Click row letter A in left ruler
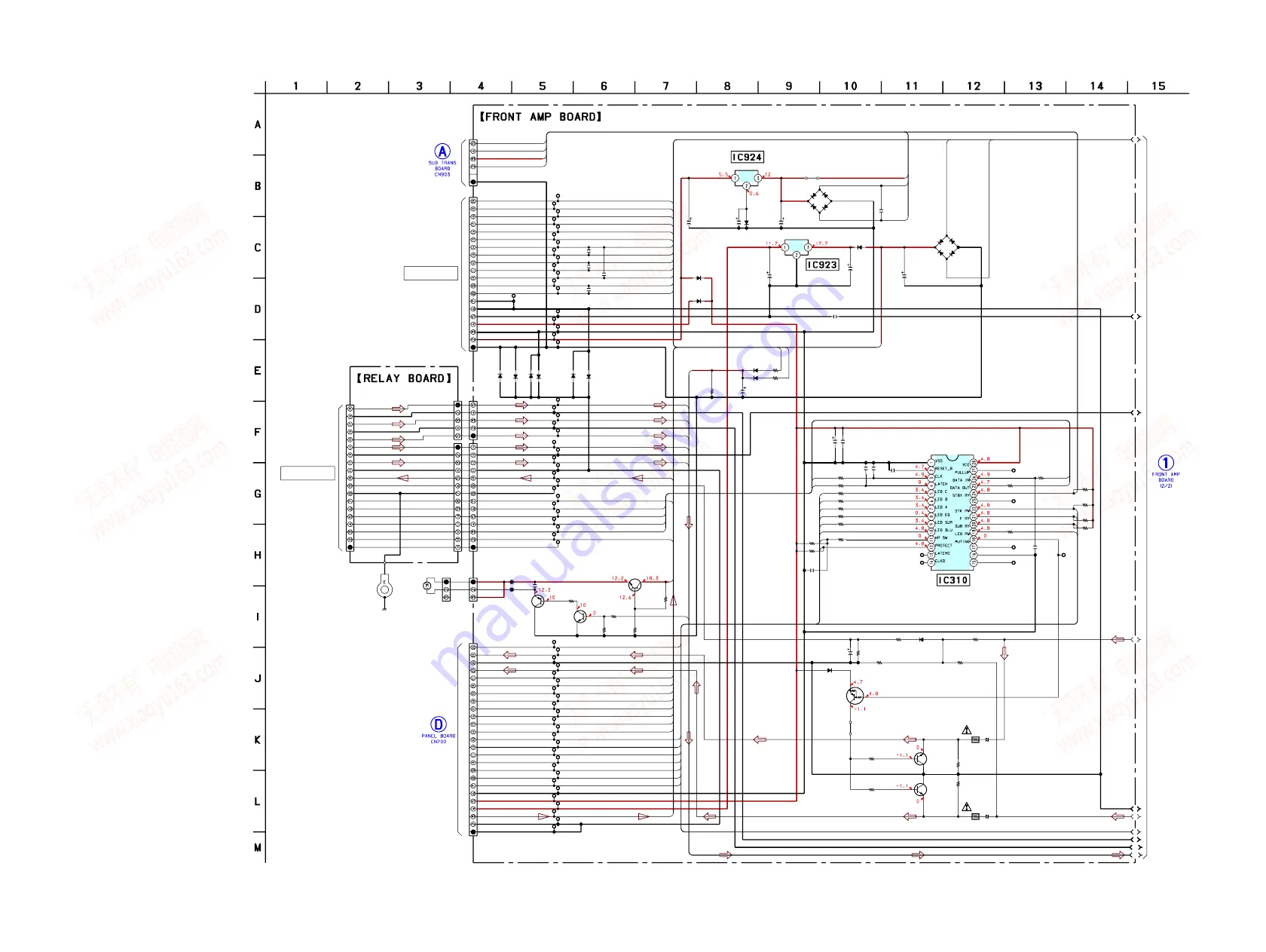The image size is (1266, 952). click(x=258, y=124)
